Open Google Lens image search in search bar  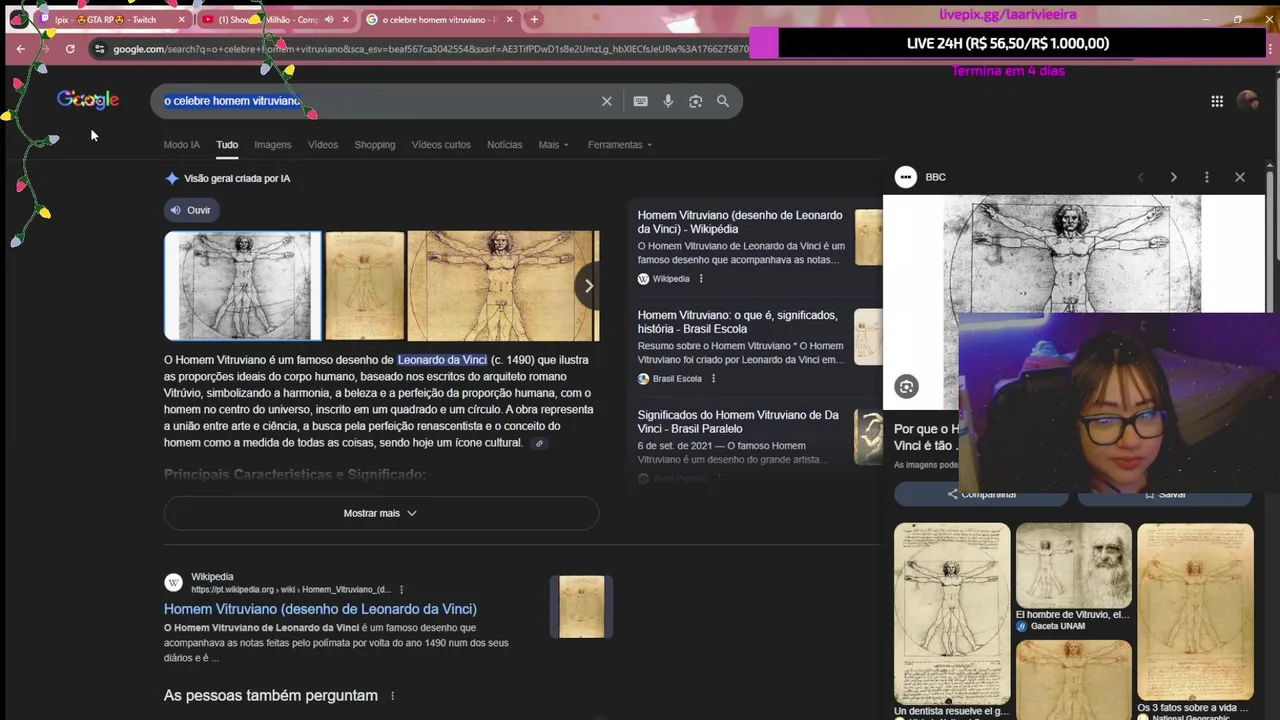[x=695, y=101]
